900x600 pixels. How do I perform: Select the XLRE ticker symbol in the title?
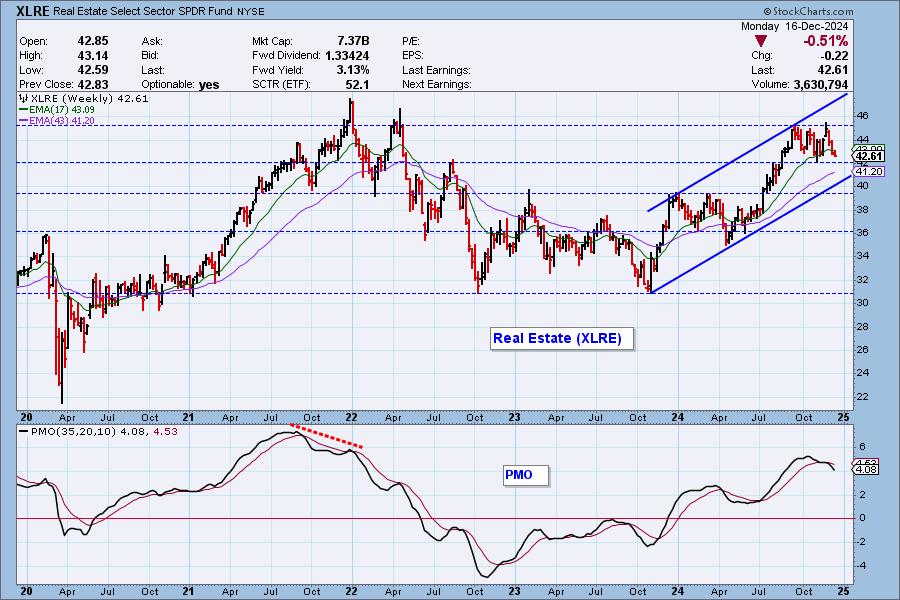pos(33,11)
